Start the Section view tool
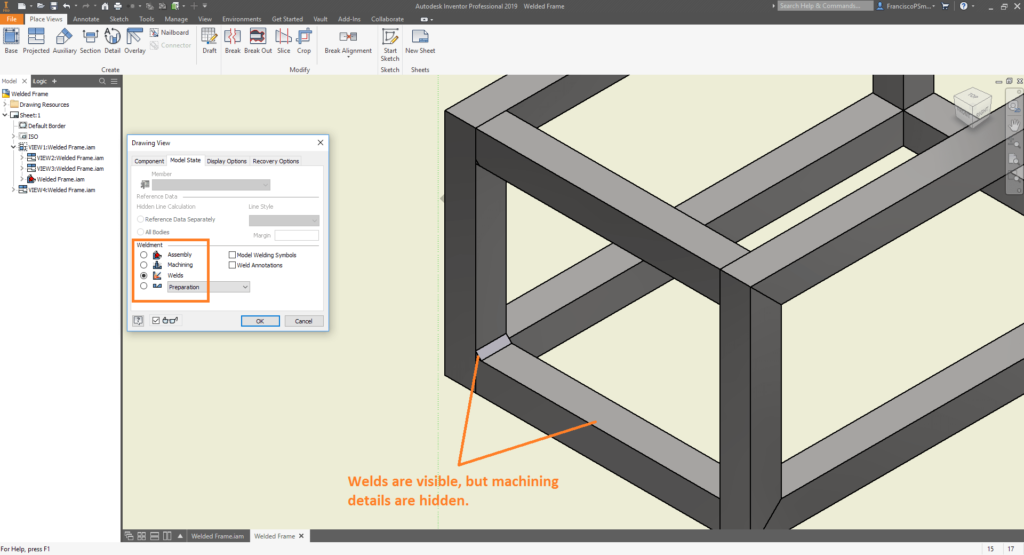 pos(90,40)
